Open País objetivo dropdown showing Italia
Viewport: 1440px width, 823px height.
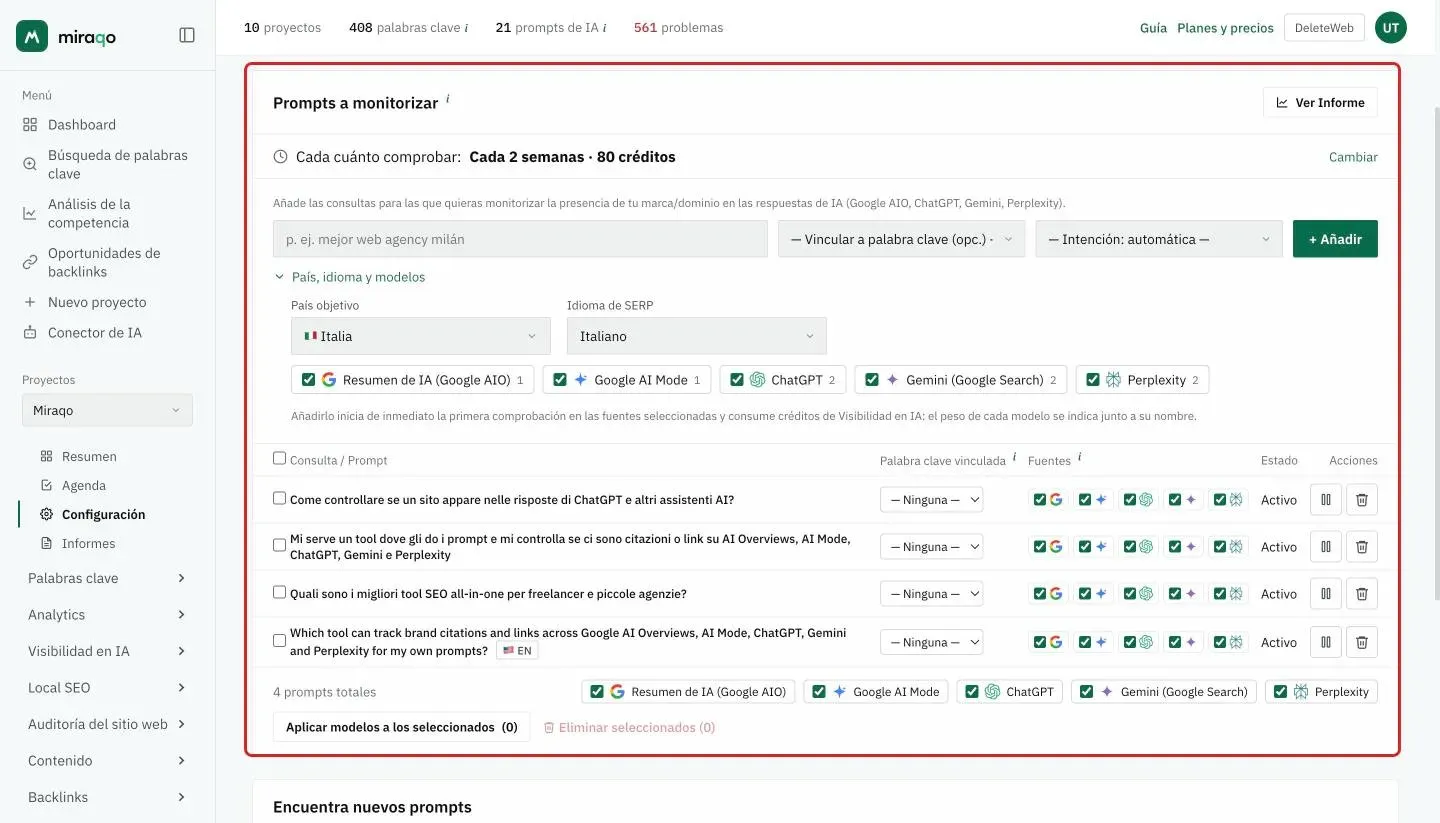coord(420,336)
